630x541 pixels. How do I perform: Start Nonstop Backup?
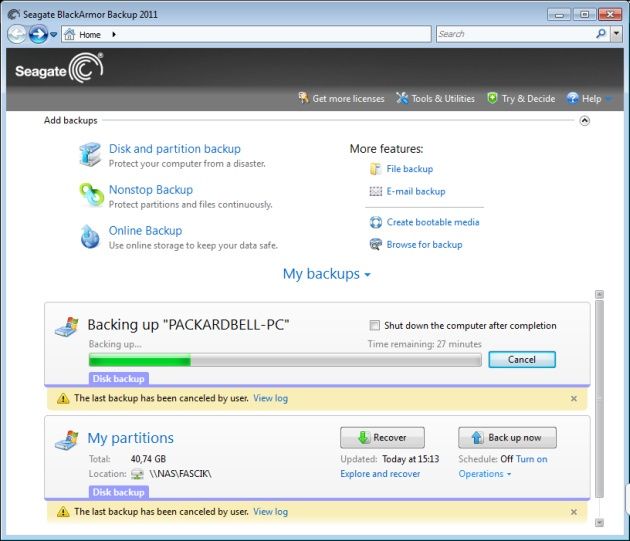click(x=151, y=190)
